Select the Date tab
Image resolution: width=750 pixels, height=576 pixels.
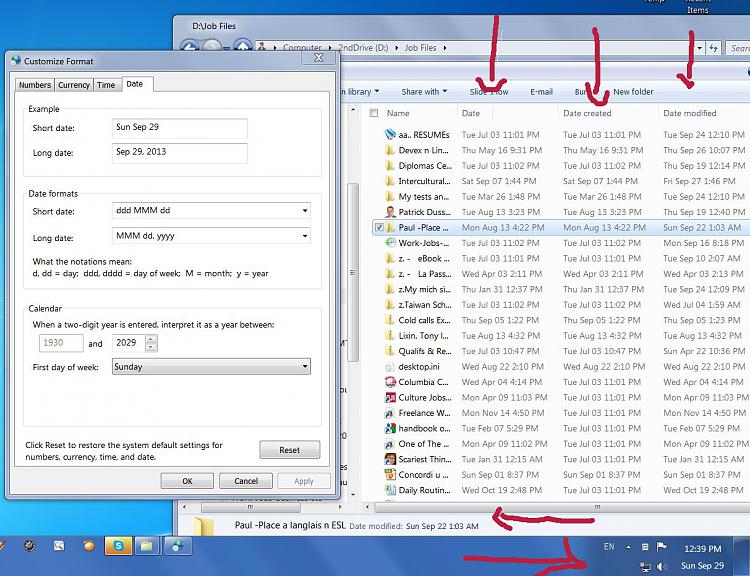[134, 84]
